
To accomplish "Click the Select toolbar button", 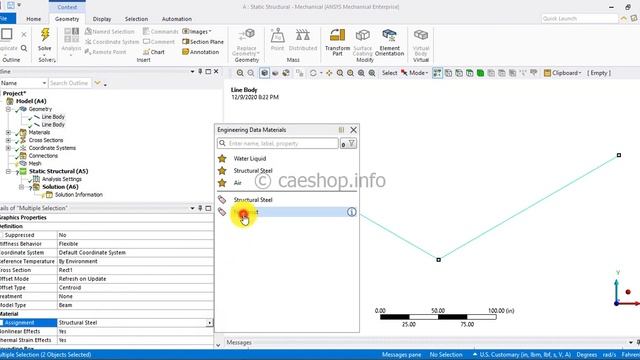I will [389, 73].
